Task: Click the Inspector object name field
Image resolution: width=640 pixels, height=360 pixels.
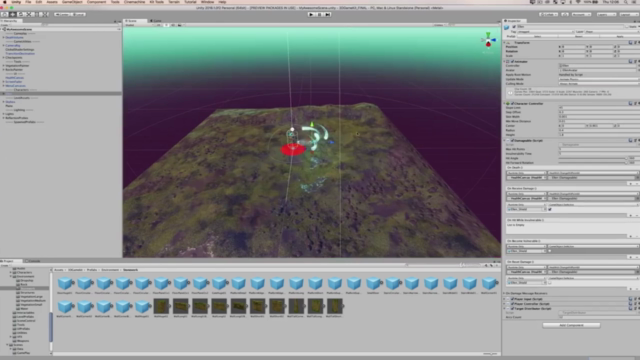Action: [x=570, y=27]
